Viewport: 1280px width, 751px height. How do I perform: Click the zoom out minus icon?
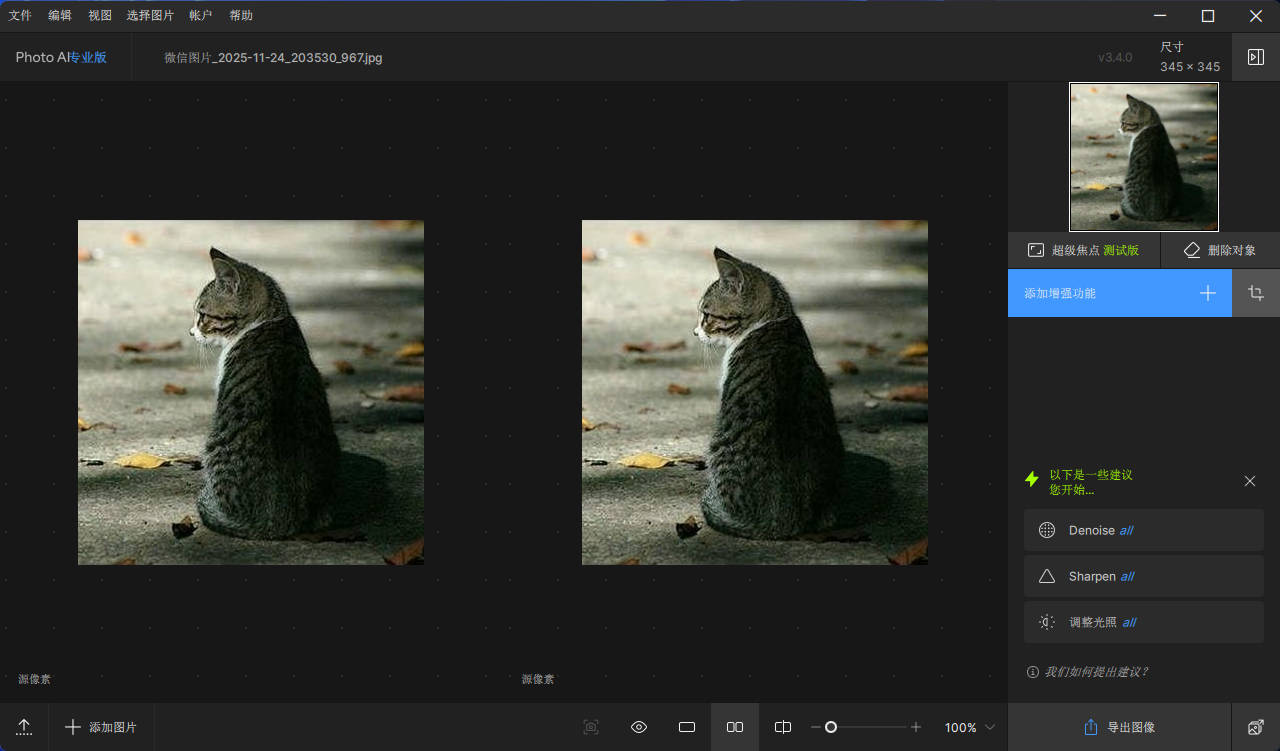click(816, 727)
